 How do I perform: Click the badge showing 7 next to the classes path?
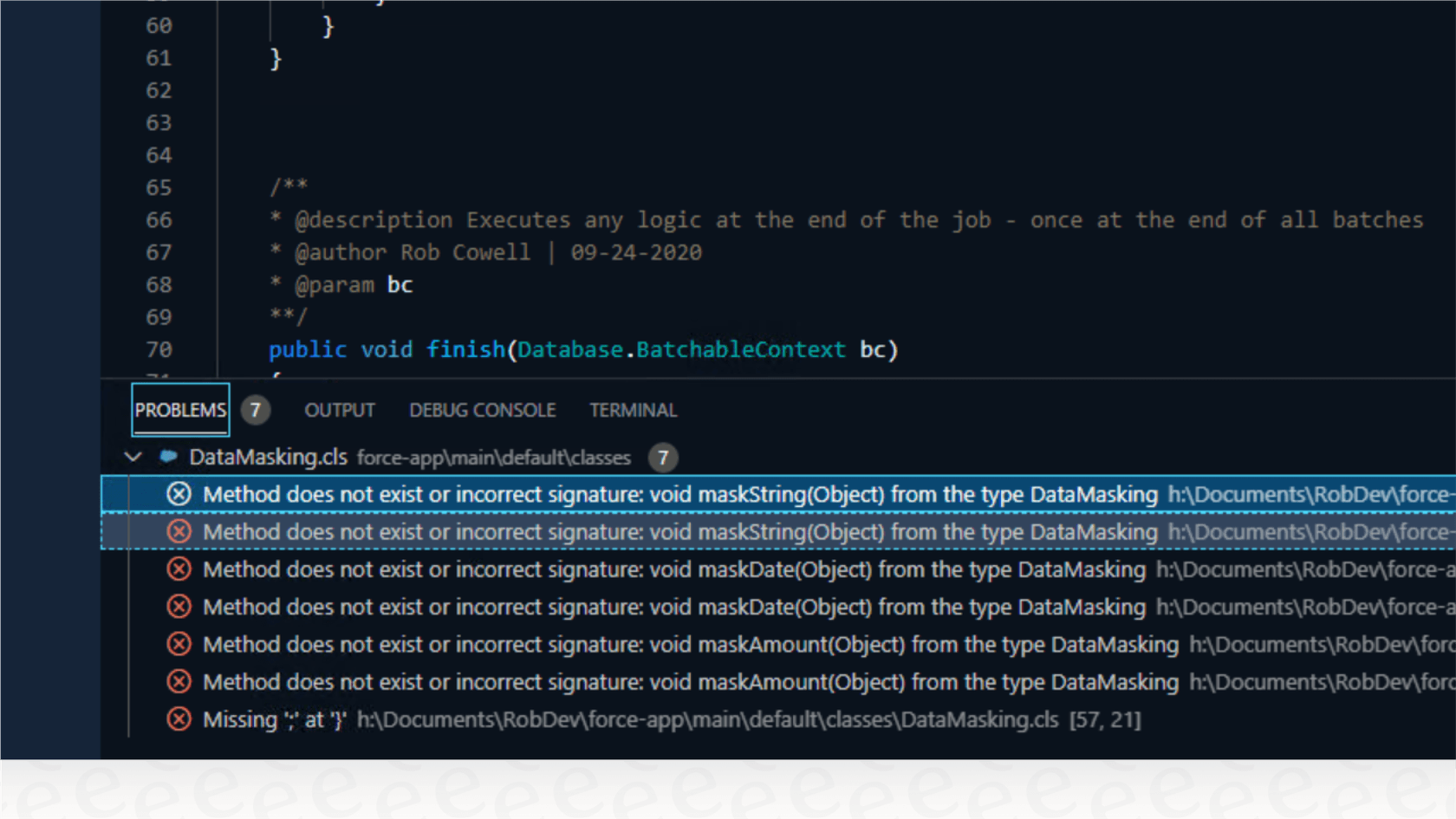point(663,458)
